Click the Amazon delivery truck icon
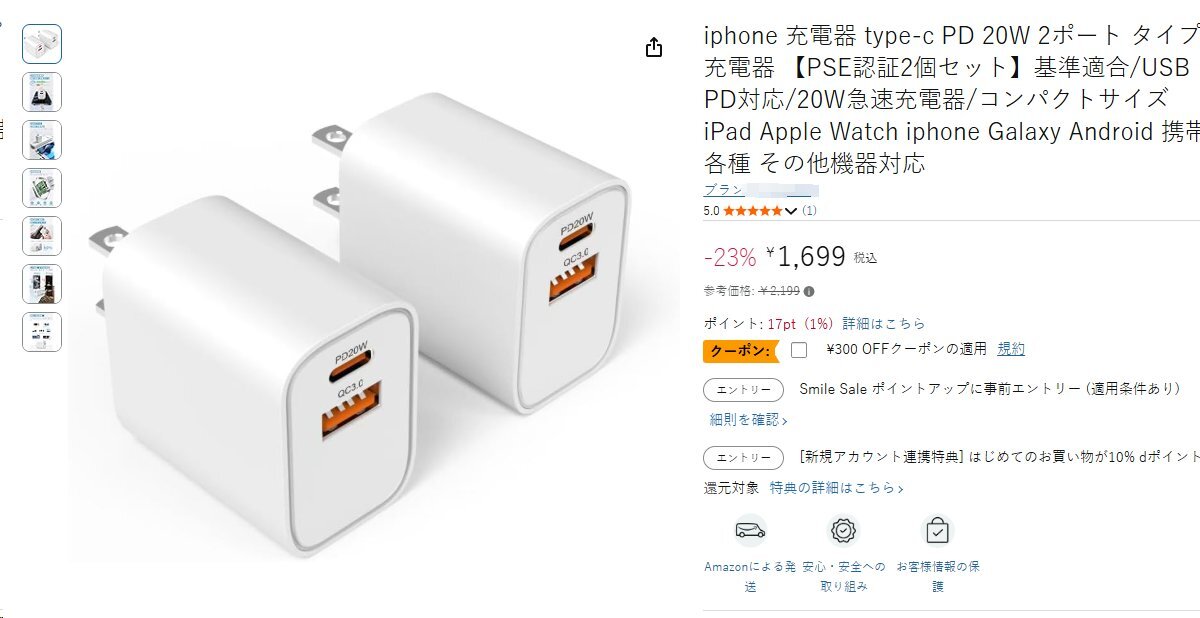Screen dimensions: 1200x618 click(750, 530)
